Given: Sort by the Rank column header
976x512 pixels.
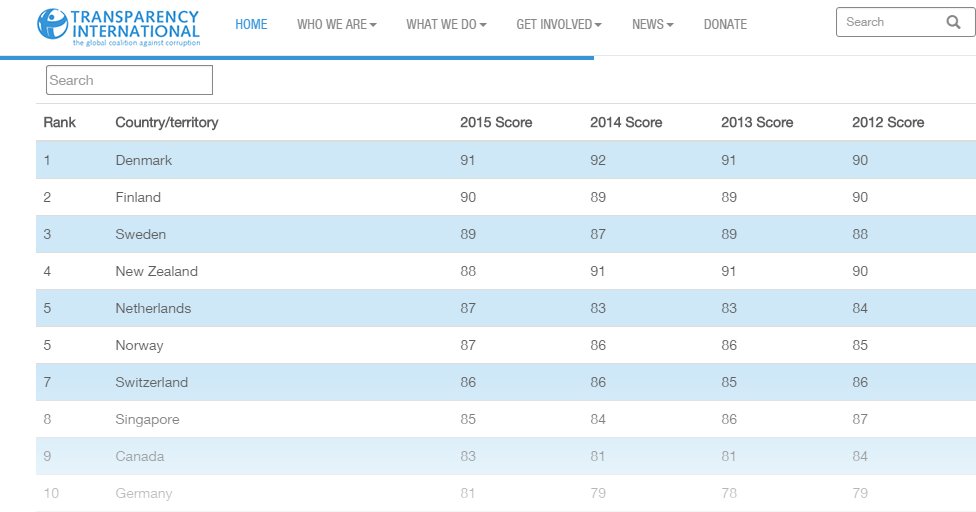Looking at the screenshot, I should [x=60, y=122].
